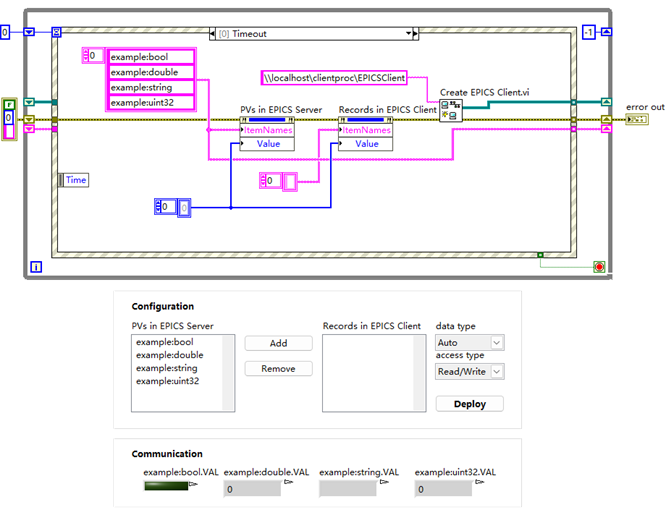Screen dimensions: 666x515
Task: Click the teal right shift register
Action: (x=607, y=102)
